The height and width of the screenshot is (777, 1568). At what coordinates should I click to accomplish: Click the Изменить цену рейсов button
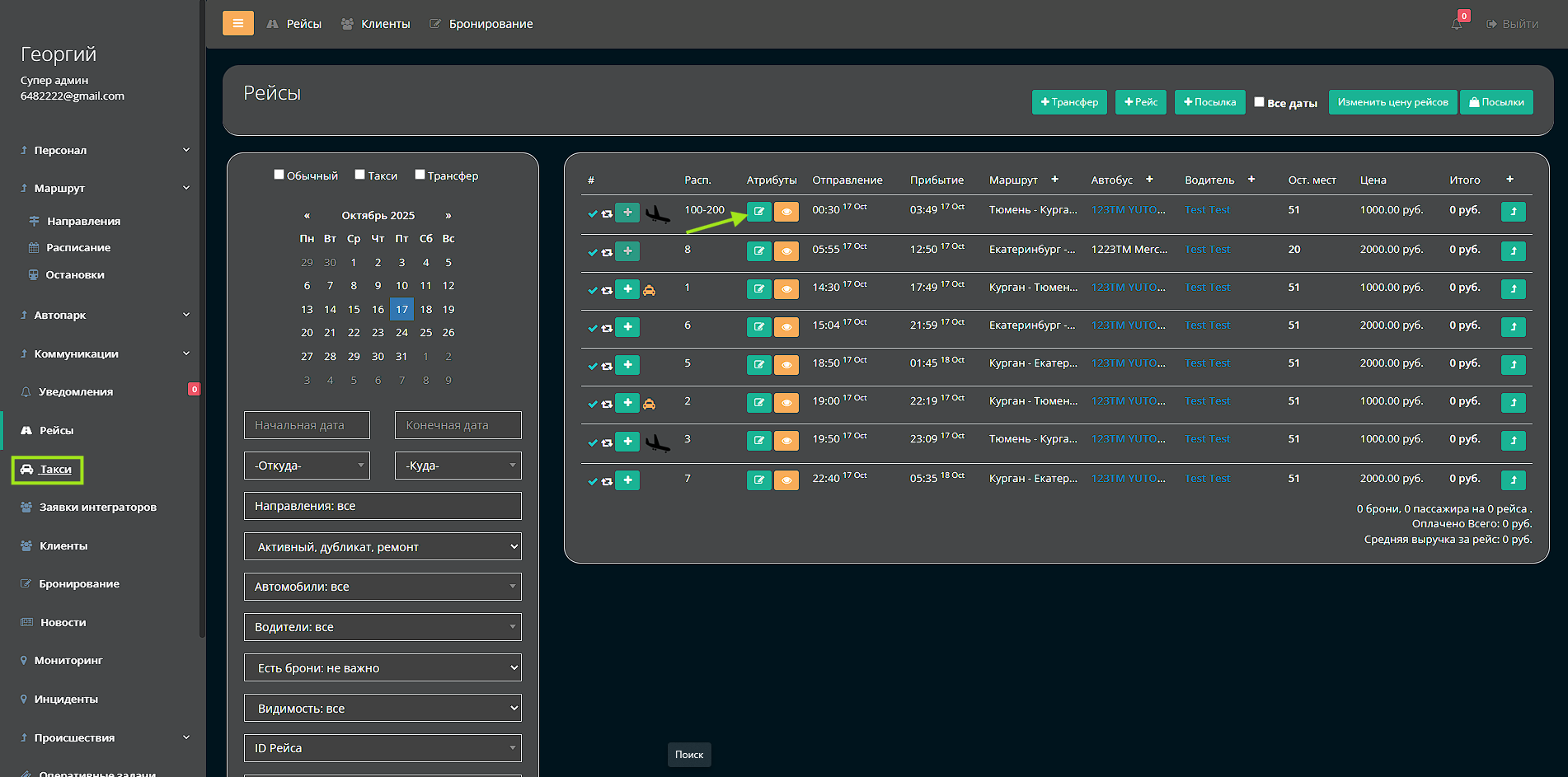coord(1392,102)
